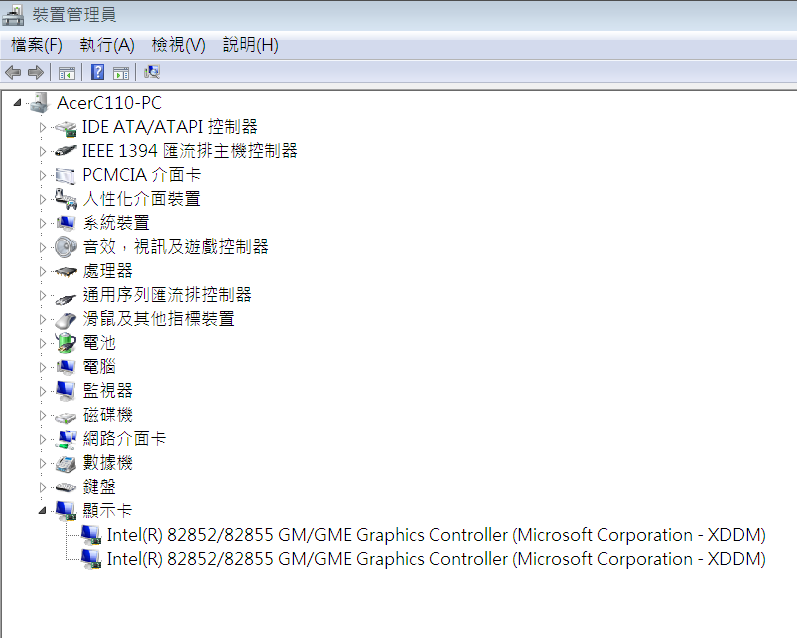Select the 磁碟機 label

(x=107, y=415)
